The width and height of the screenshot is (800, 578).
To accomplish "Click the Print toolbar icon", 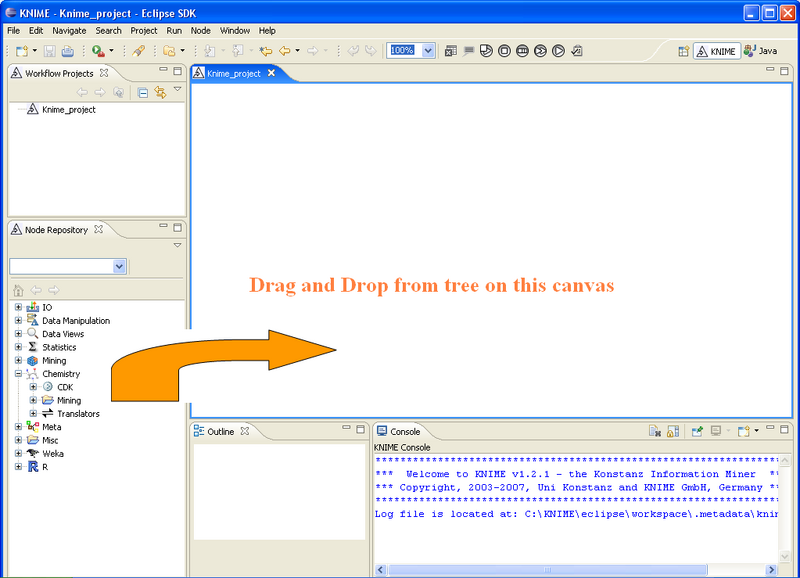I will [x=67, y=51].
